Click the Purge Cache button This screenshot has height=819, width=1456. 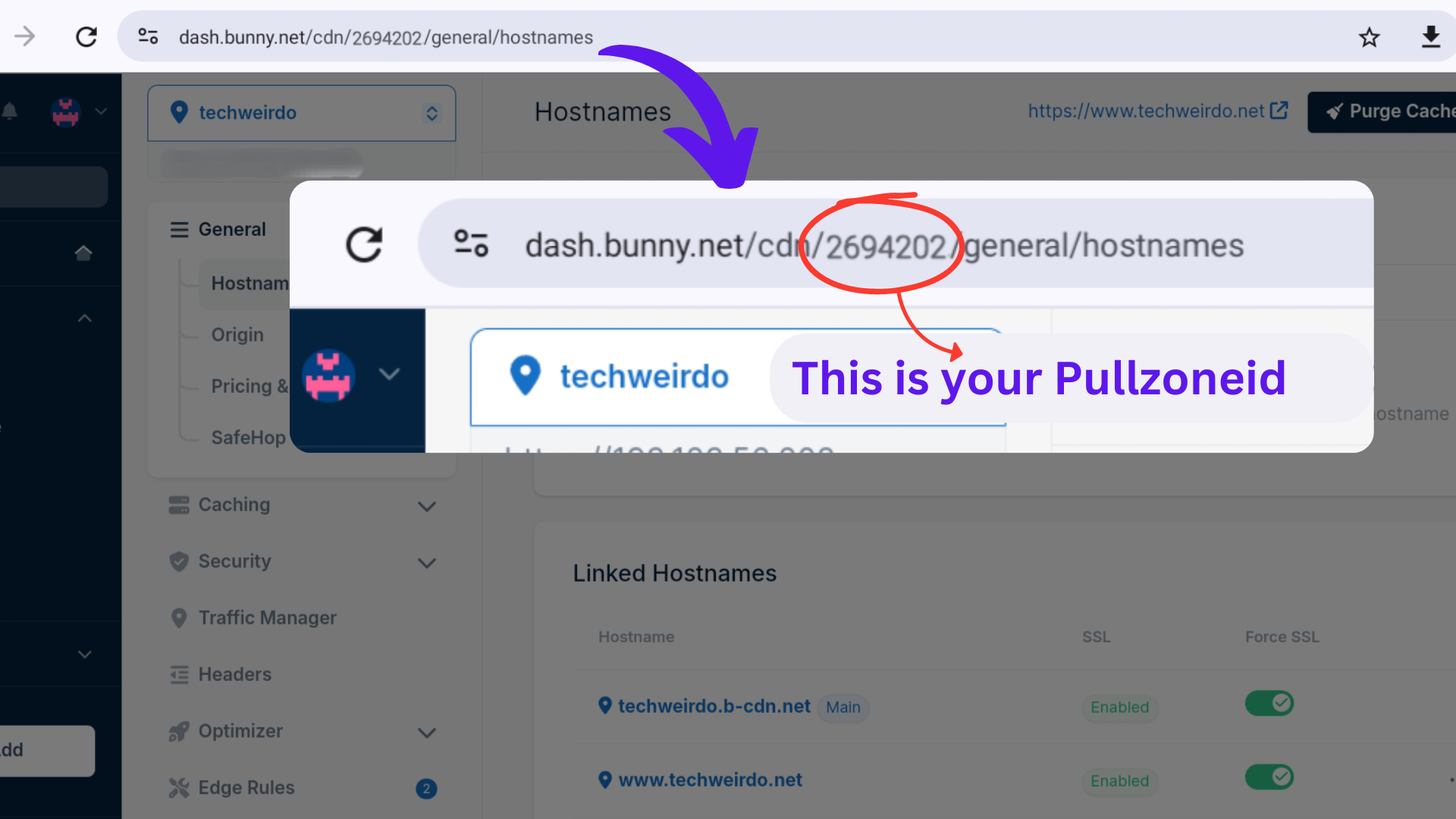point(1382,111)
